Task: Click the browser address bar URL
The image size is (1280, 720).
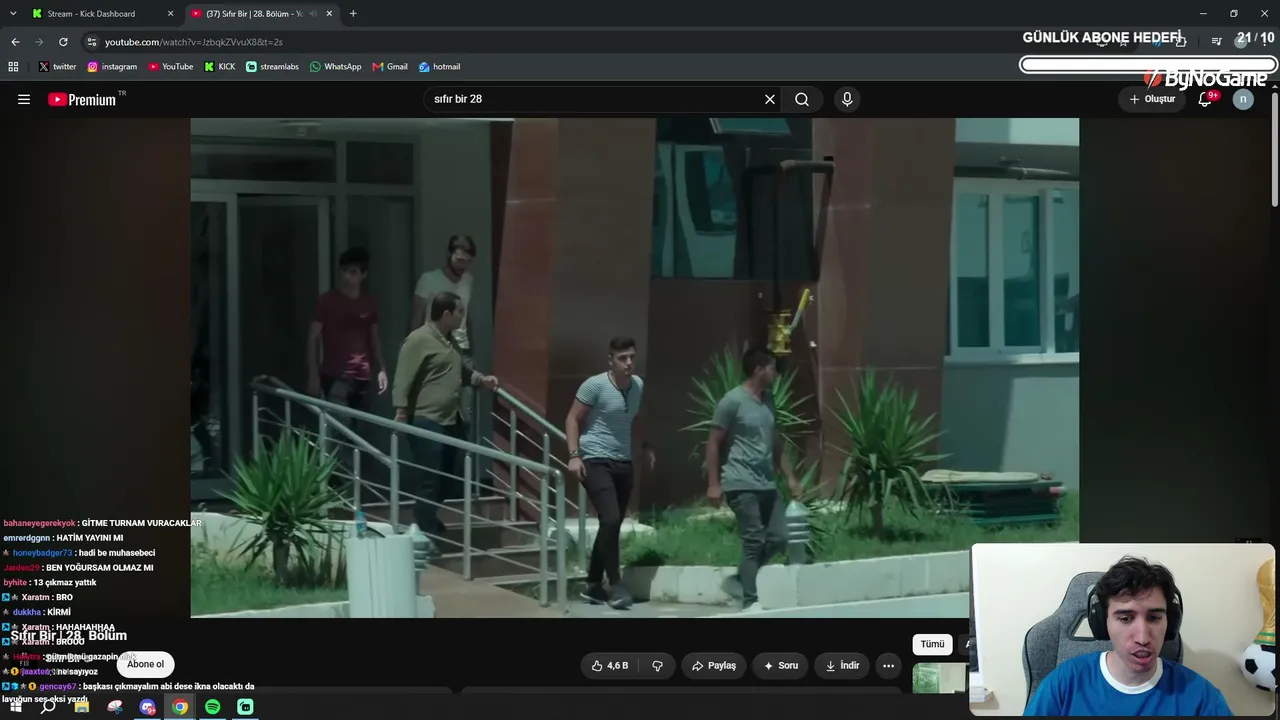Action: coord(194,42)
